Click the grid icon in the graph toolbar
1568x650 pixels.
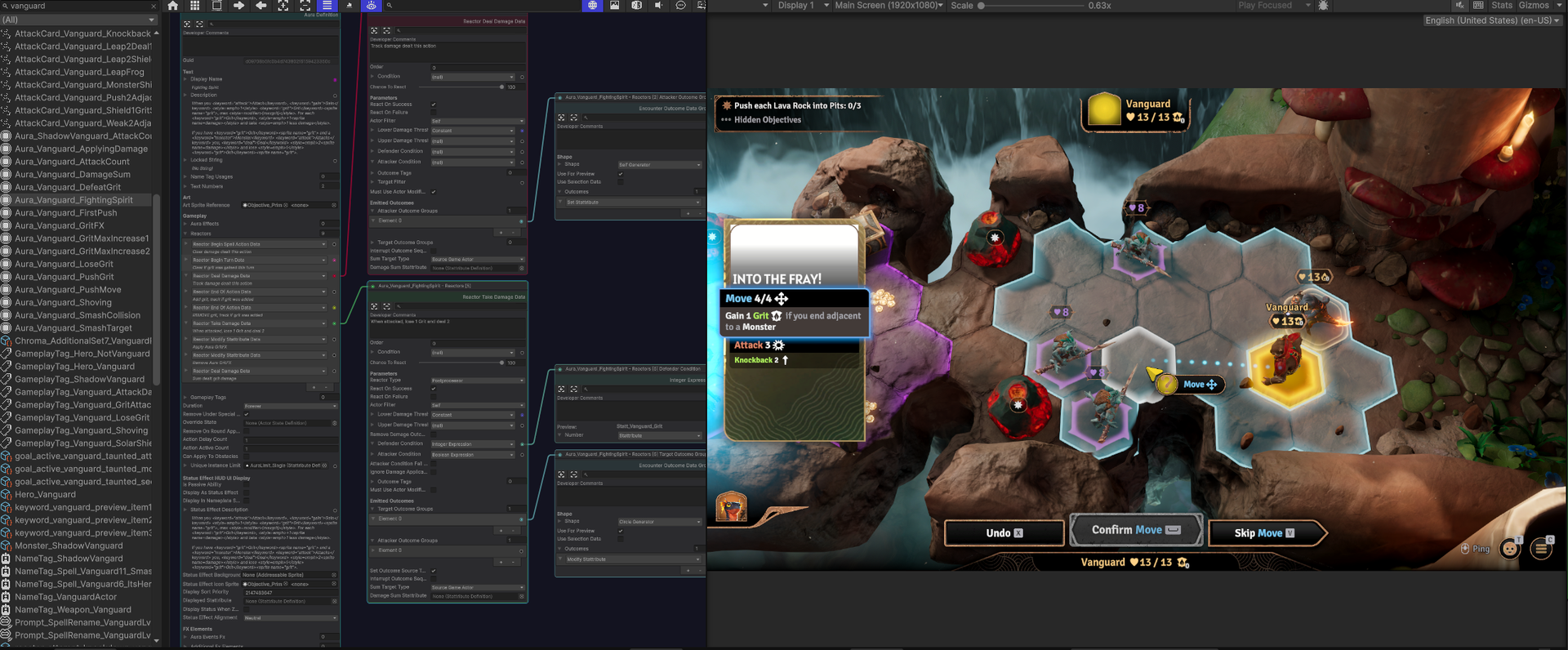tap(194, 6)
